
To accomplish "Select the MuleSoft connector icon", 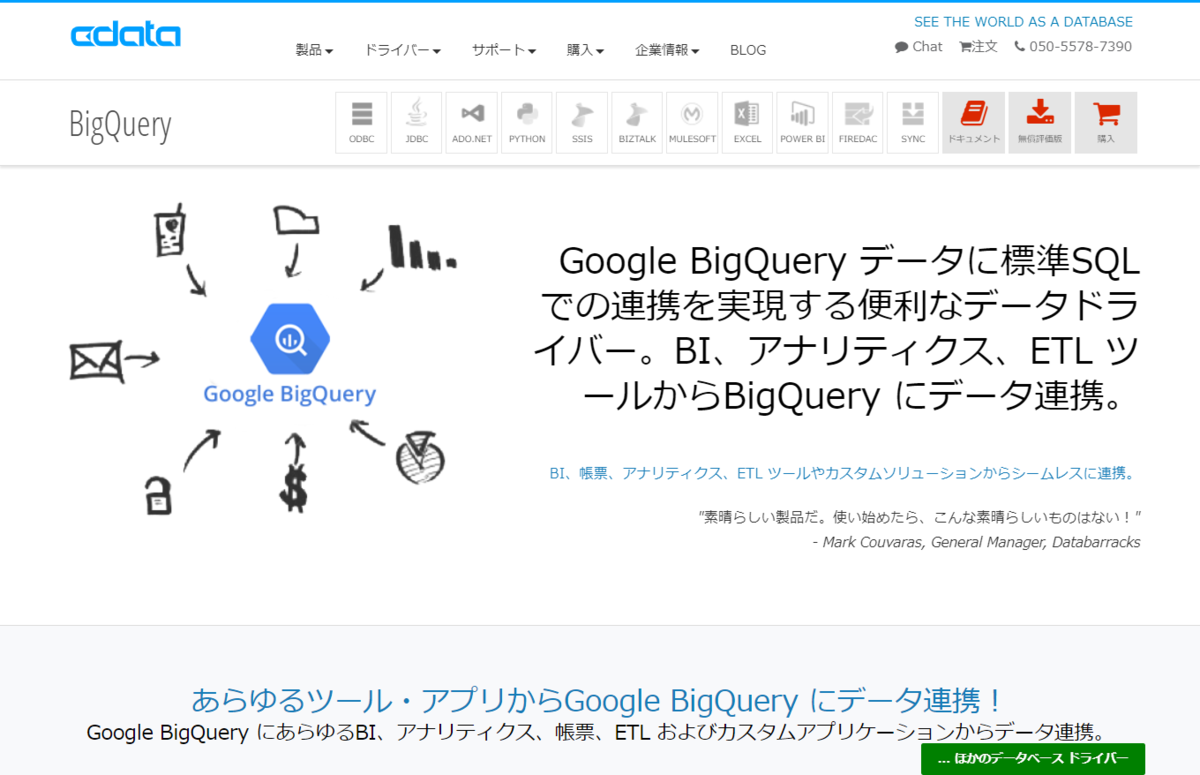I will (692, 122).
